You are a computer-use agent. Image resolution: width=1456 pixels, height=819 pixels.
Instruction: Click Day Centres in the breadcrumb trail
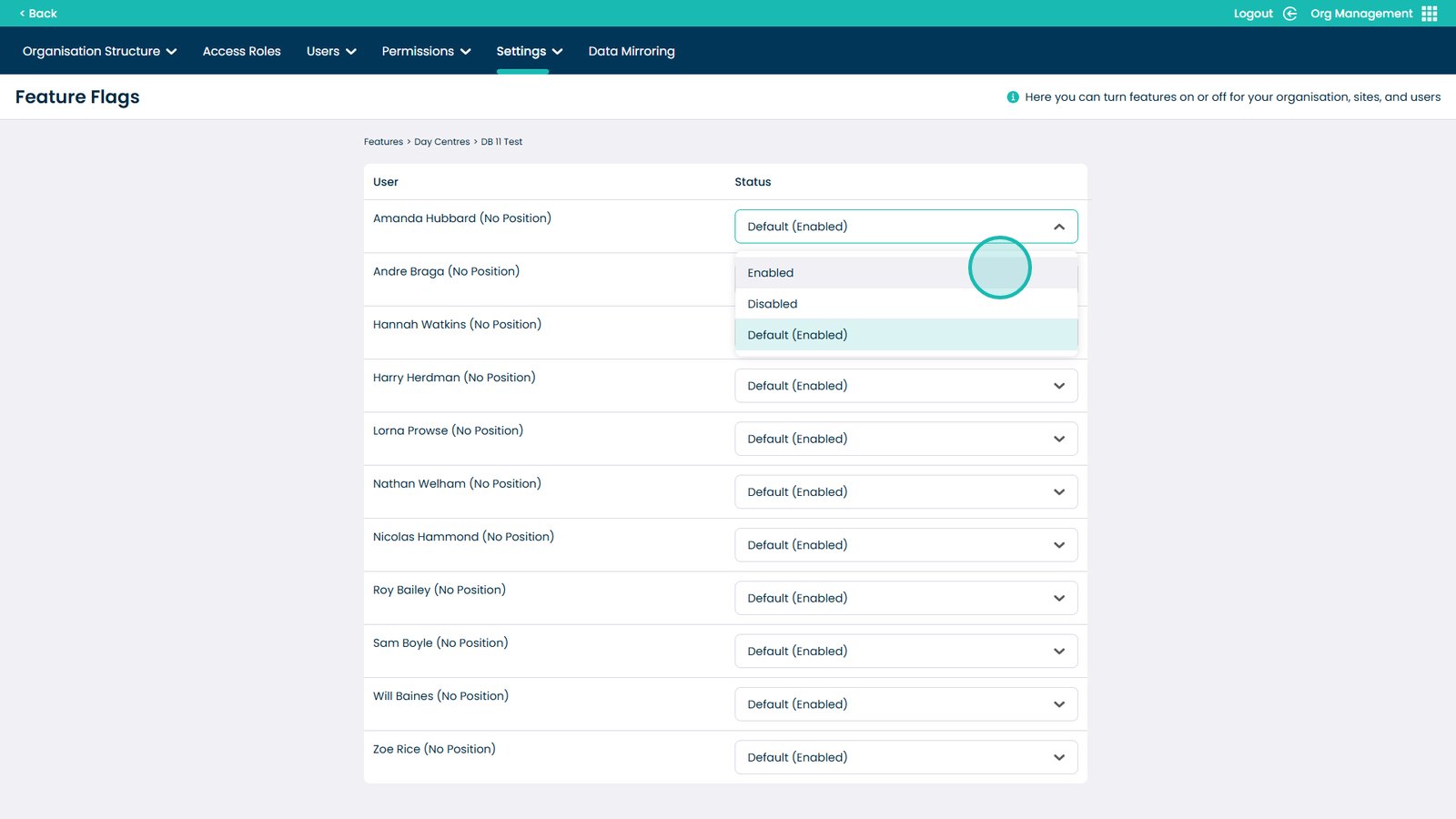tap(442, 141)
